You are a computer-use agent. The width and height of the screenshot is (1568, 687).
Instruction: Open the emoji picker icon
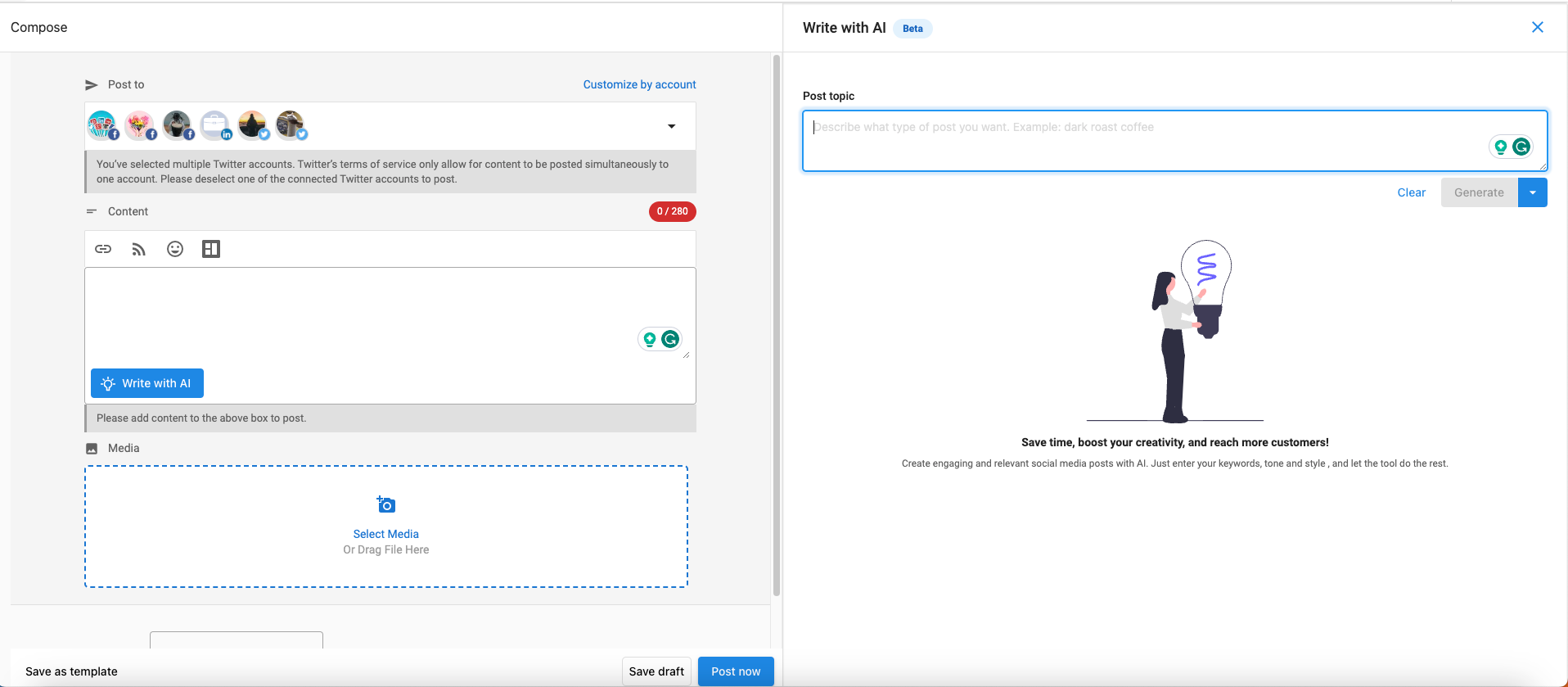[175, 249]
